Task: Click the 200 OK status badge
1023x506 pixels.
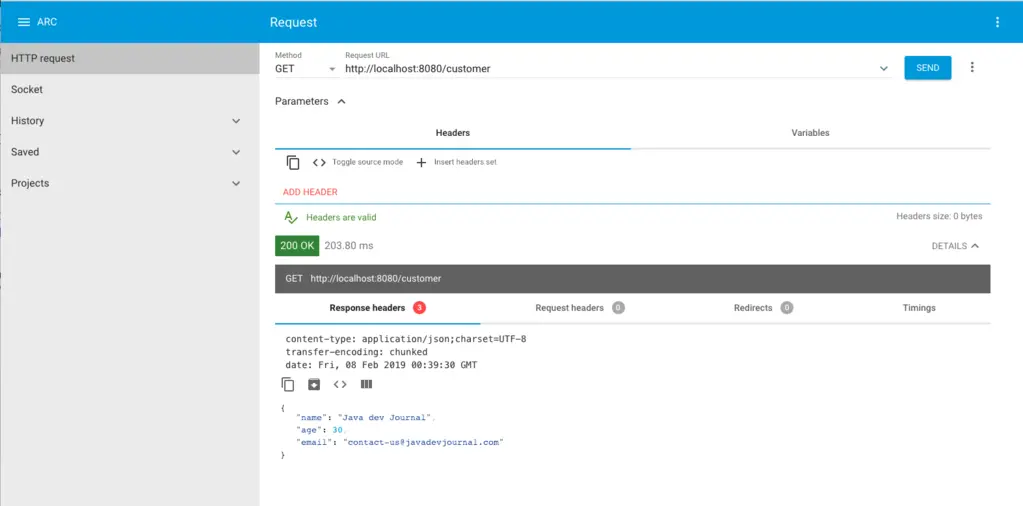Action: pyautogui.click(x=297, y=246)
